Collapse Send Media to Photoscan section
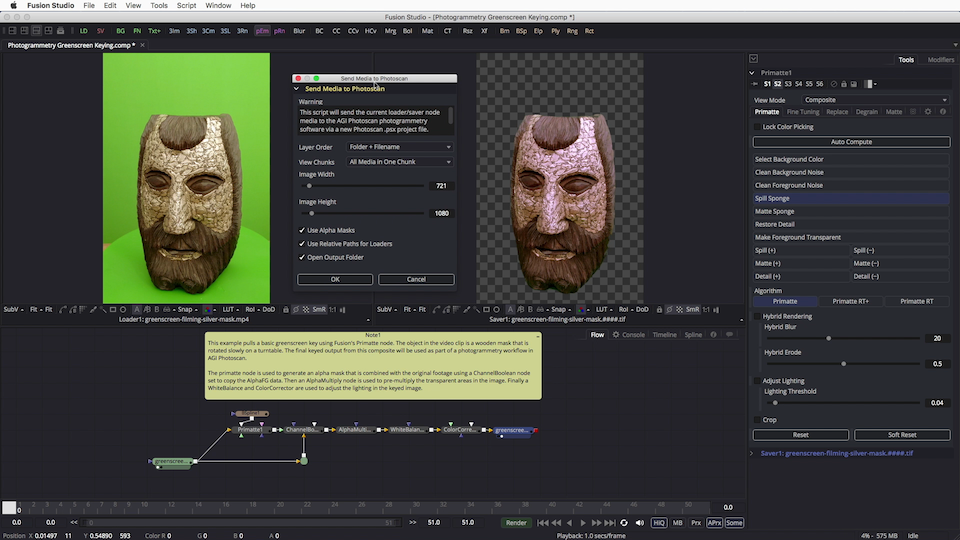This screenshot has height=540, width=960. (296, 89)
